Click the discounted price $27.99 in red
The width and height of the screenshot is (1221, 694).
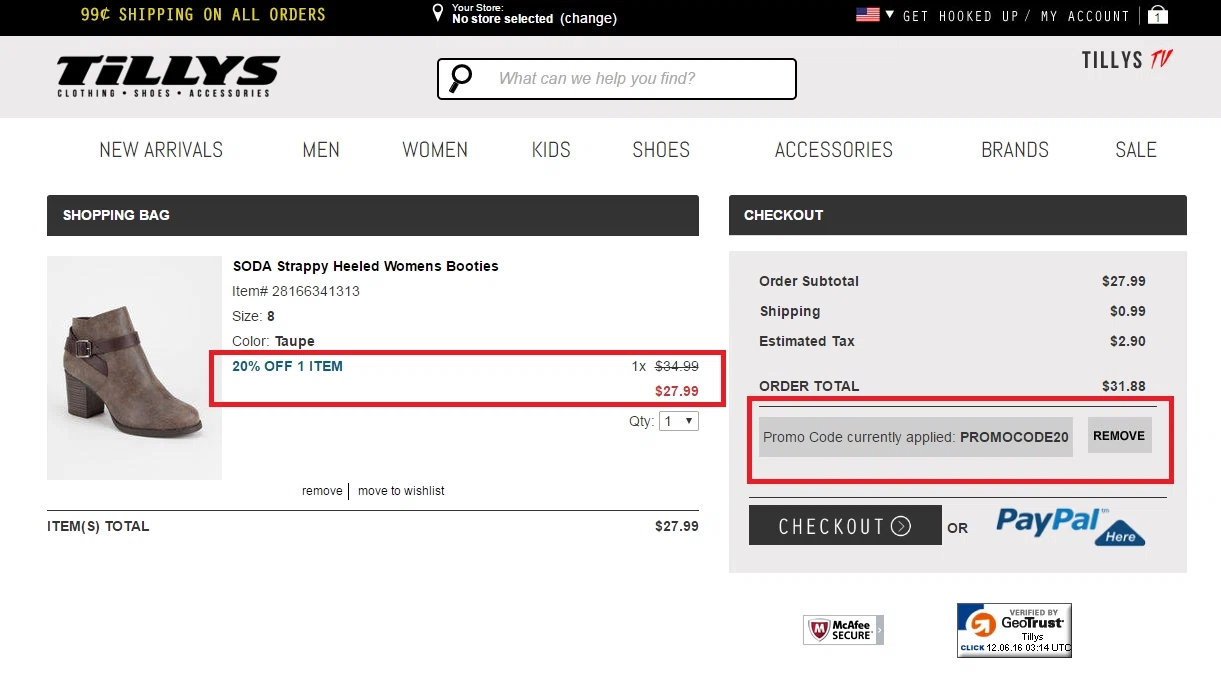pos(677,391)
